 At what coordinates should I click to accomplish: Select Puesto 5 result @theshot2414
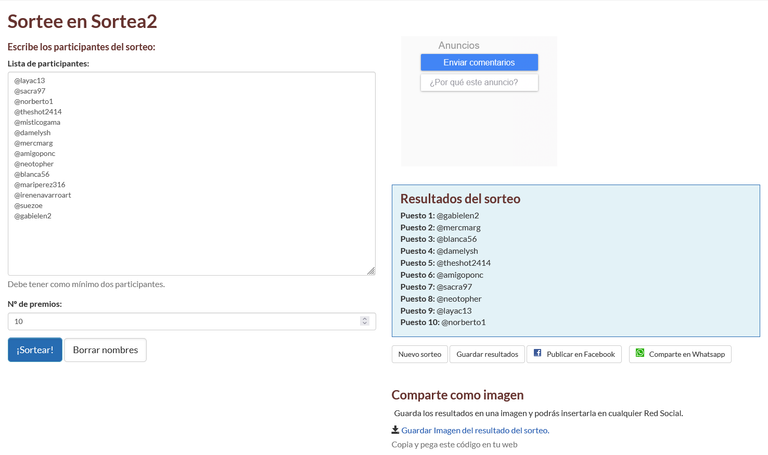coord(445,263)
